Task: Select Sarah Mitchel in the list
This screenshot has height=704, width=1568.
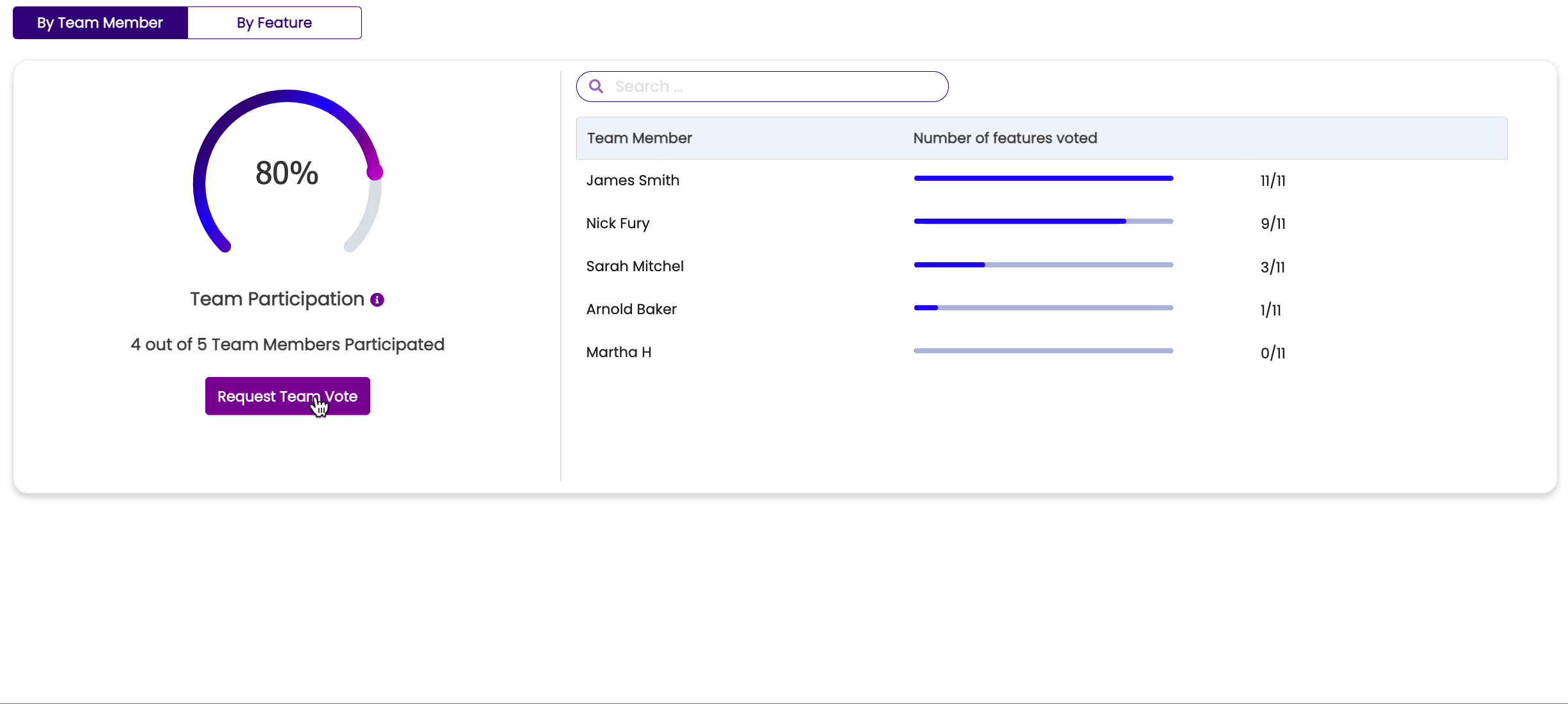Action: point(635,266)
